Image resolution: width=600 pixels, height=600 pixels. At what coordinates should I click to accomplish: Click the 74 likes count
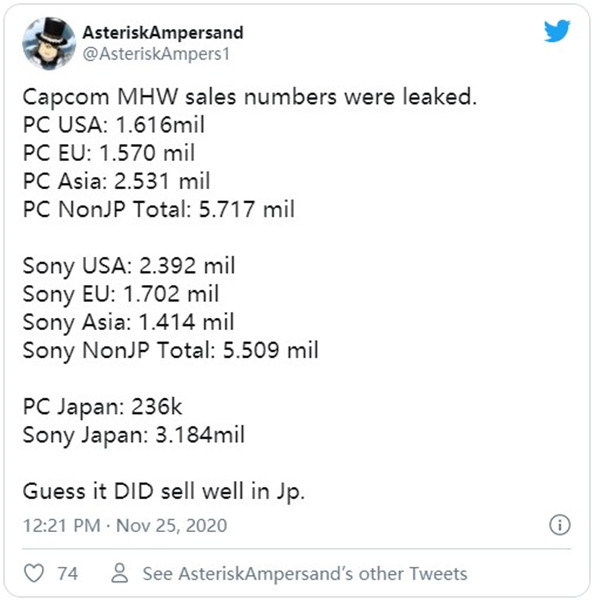[68, 574]
